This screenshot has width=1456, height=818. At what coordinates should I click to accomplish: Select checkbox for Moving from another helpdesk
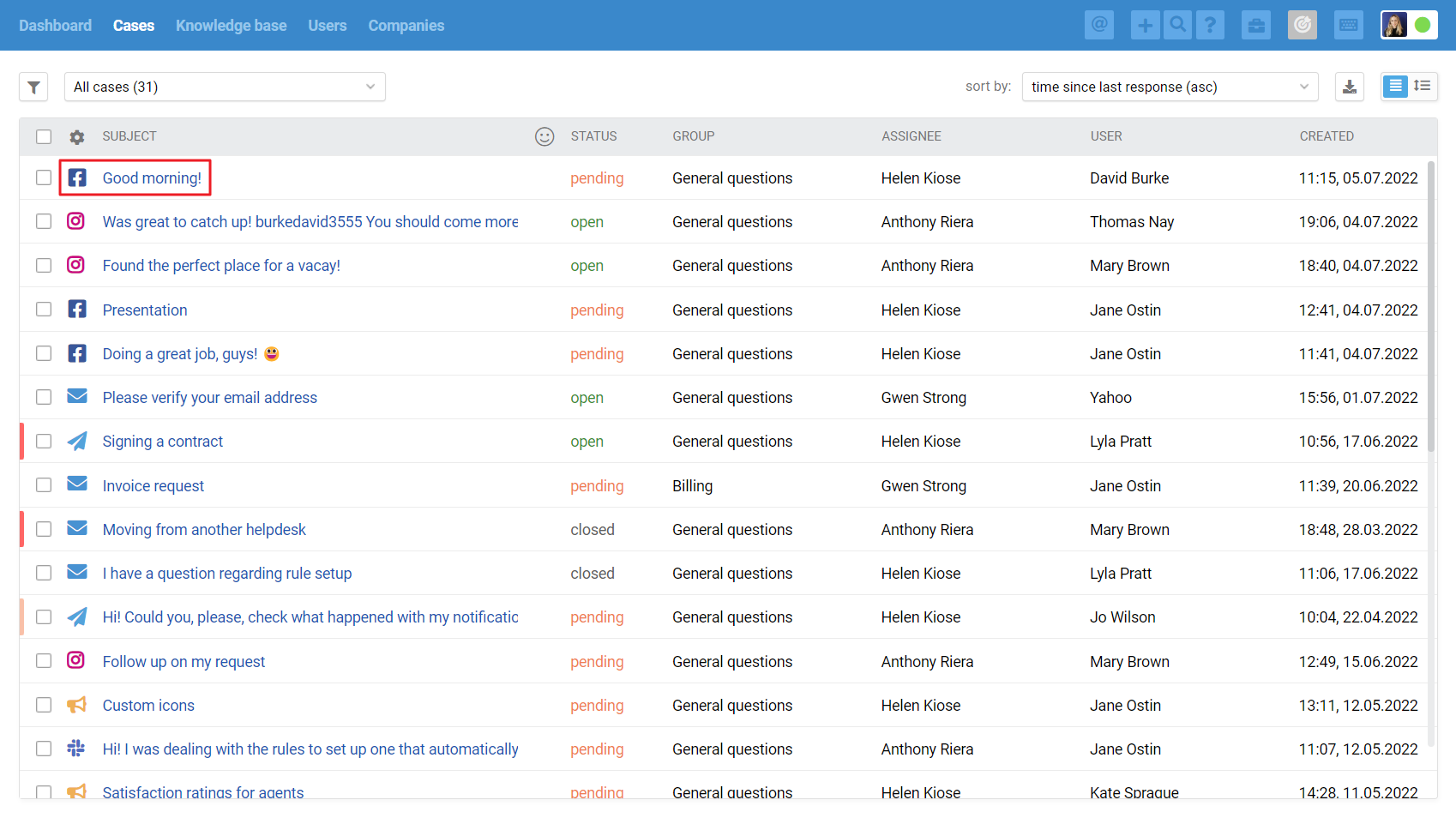pos(44,529)
